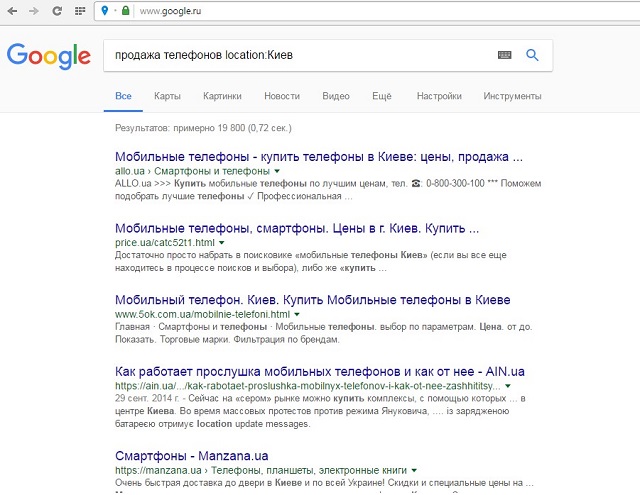The width and height of the screenshot is (640, 495).
Task: Select the Все tab
Action: pyautogui.click(x=123, y=96)
